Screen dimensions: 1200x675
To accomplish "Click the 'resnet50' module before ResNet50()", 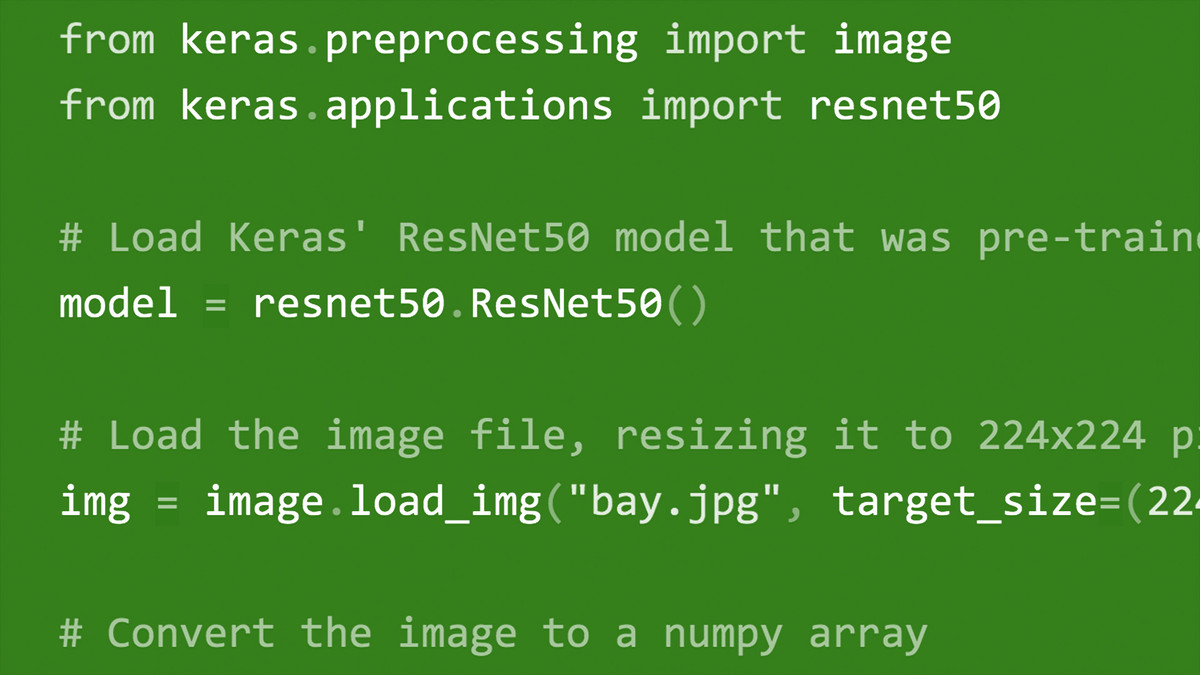I will pos(348,303).
